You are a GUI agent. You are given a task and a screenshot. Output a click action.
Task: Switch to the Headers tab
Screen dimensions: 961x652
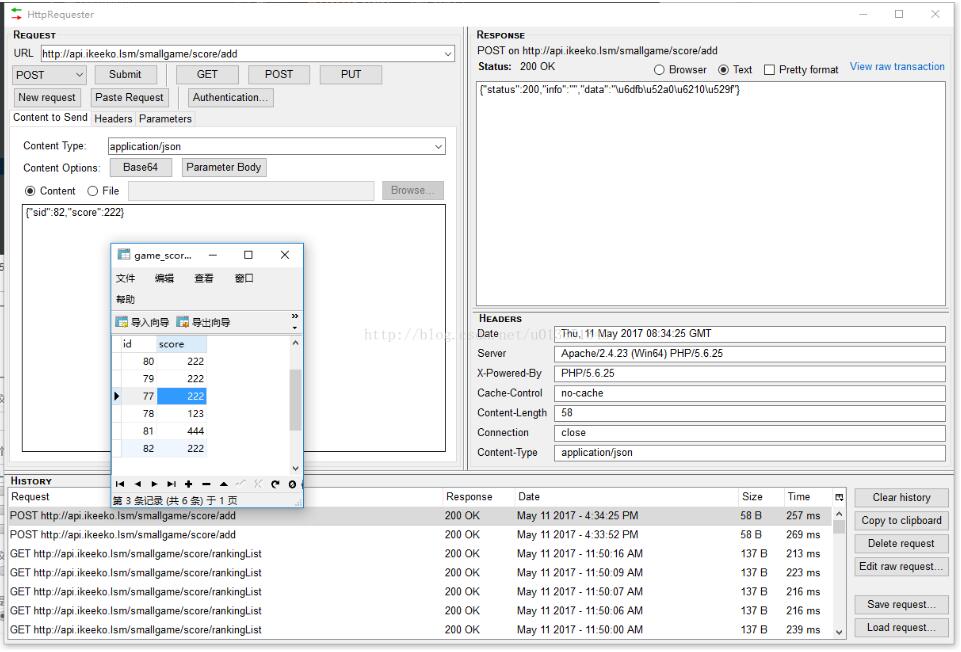pyautogui.click(x=113, y=119)
